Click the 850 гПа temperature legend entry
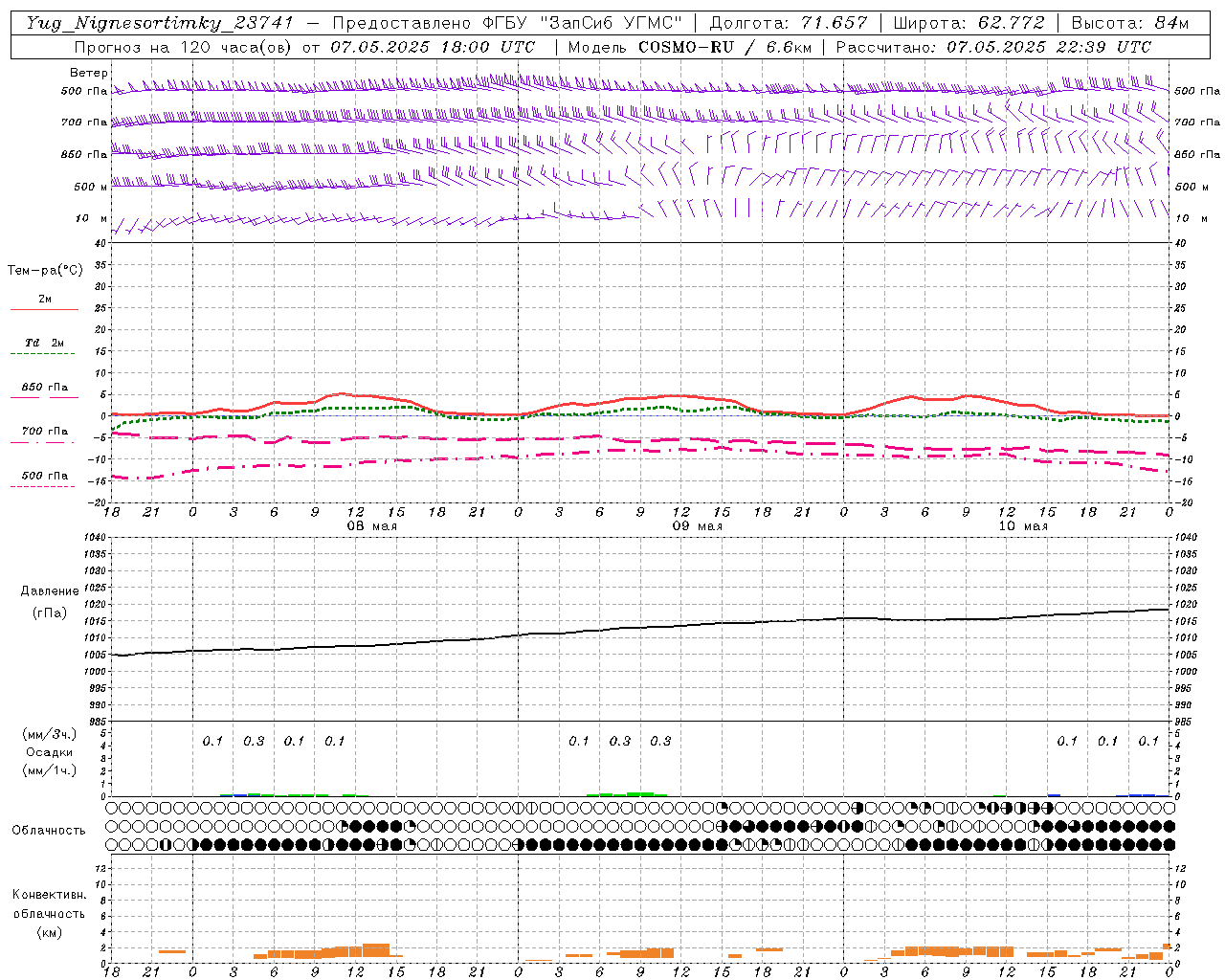Image resolution: width=1225 pixels, height=980 pixels. [45, 388]
